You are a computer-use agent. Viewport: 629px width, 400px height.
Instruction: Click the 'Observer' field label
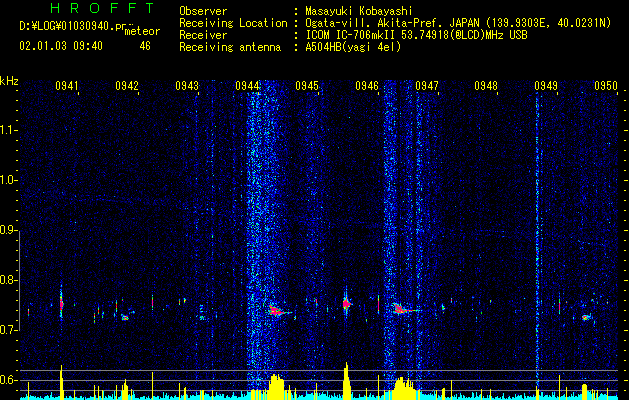point(203,11)
